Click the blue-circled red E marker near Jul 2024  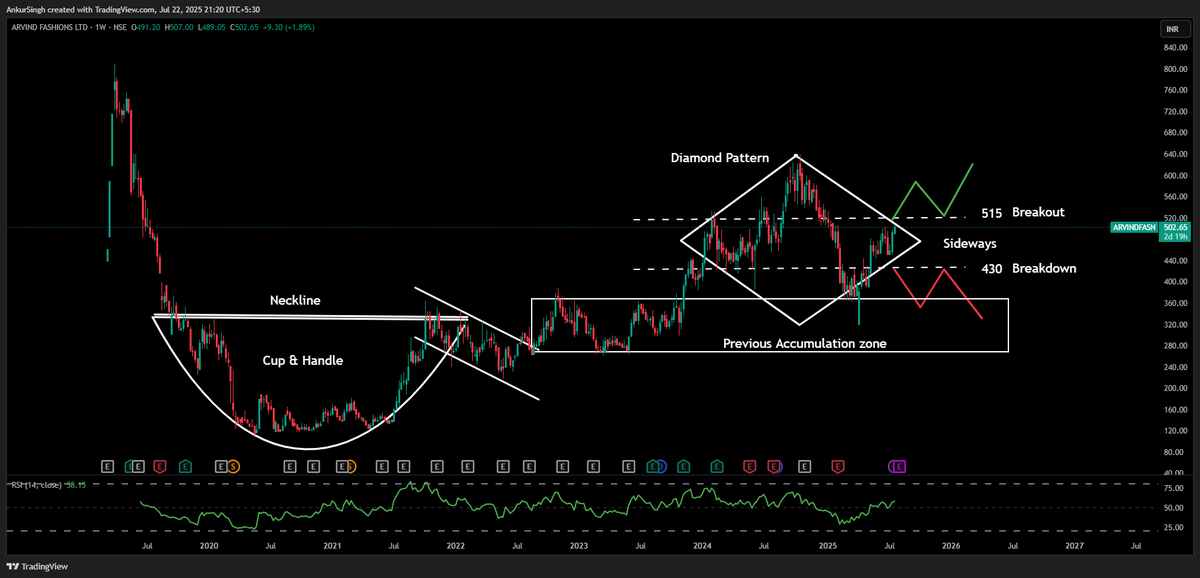click(775, 466)
